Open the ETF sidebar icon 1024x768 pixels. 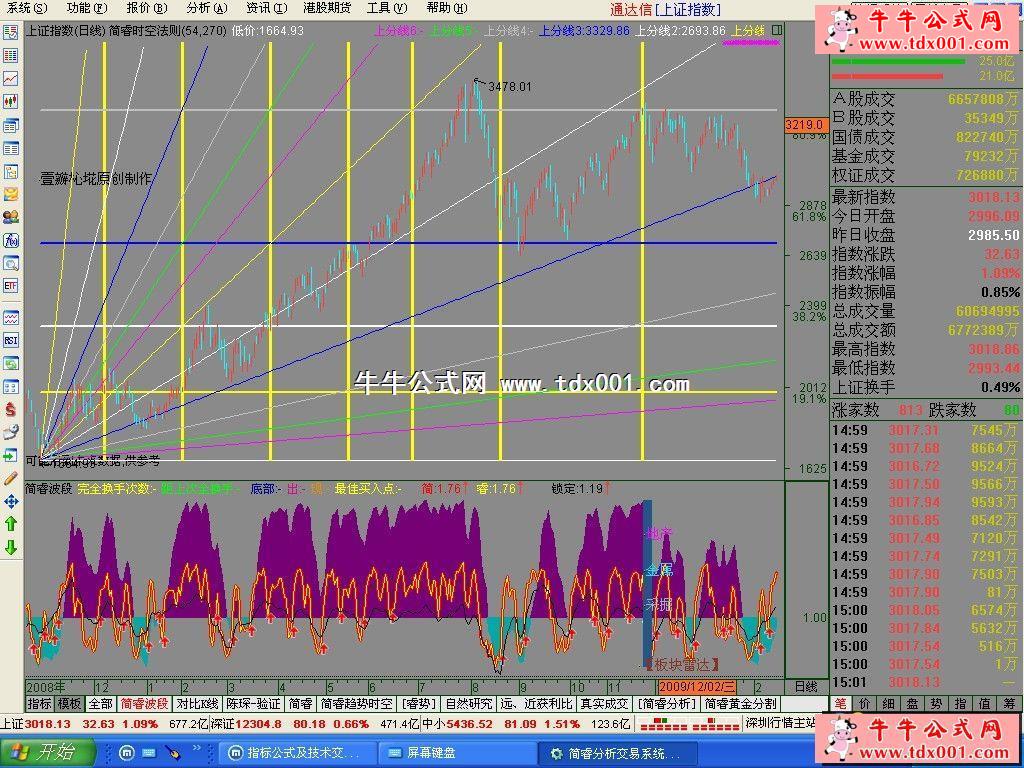10,286
